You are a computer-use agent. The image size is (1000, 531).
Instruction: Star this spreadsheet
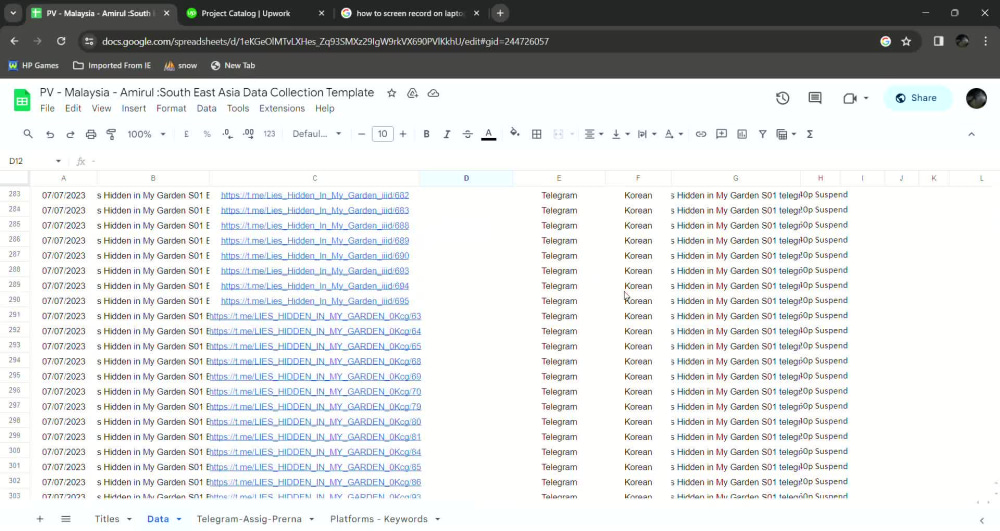392,93
